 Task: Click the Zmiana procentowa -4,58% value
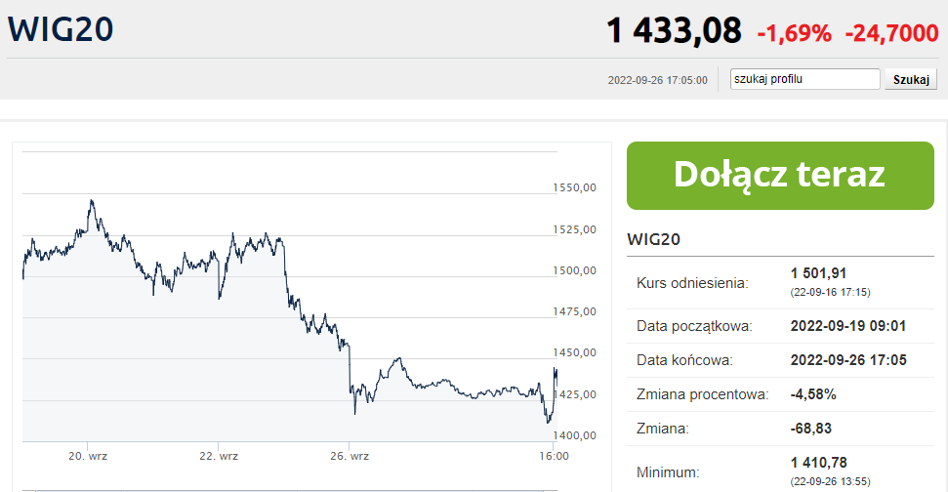coord(813,395)
